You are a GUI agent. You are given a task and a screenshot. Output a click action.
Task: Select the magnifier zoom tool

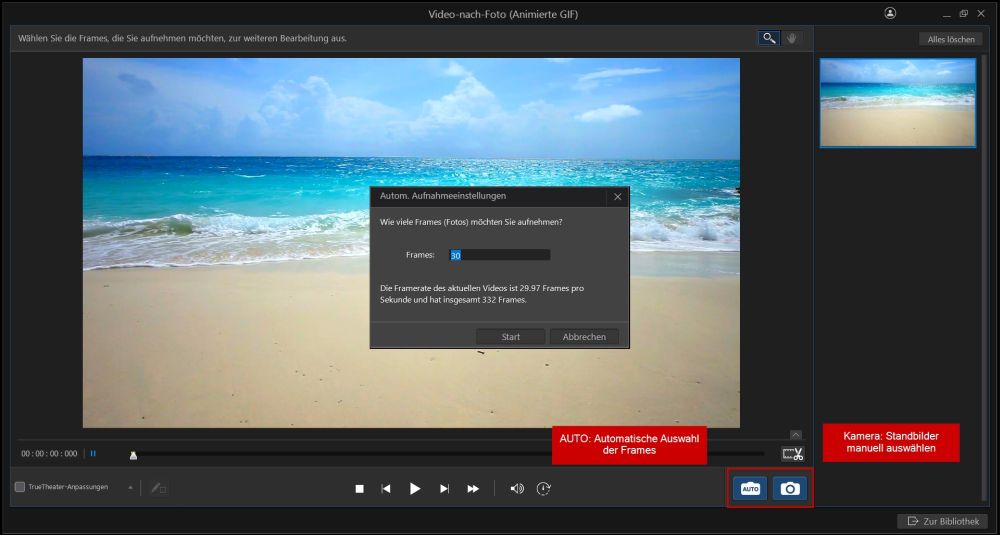click(768, 38)
